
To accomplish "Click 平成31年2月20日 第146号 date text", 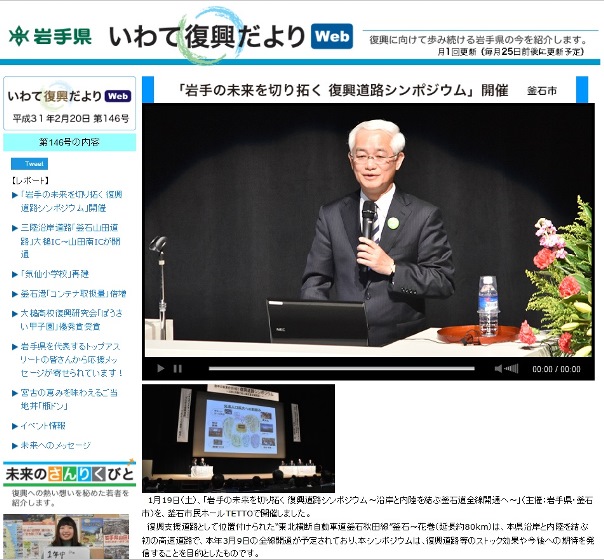I will coord(70,118).
